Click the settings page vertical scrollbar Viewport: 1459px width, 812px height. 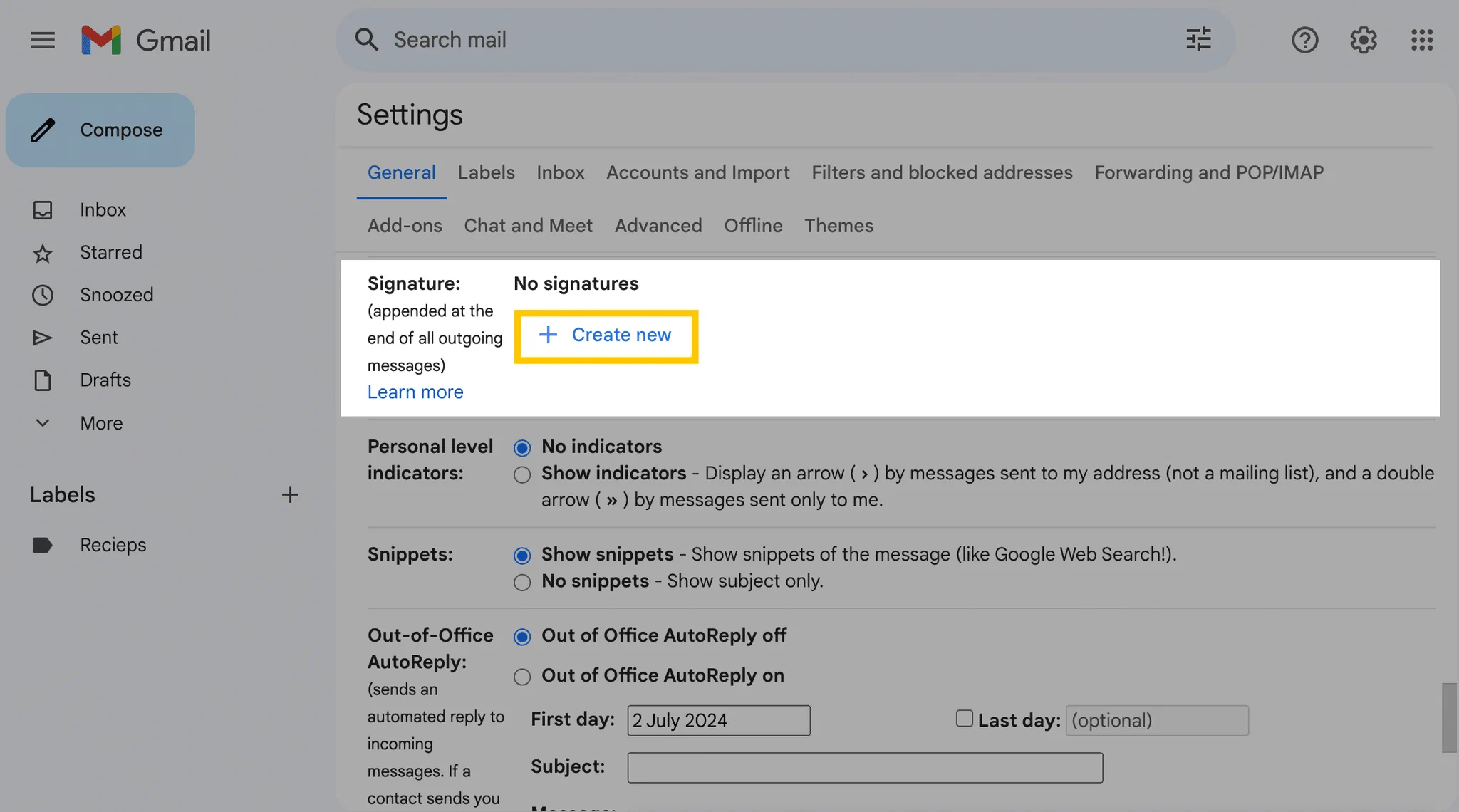(x=1449, y=717)
